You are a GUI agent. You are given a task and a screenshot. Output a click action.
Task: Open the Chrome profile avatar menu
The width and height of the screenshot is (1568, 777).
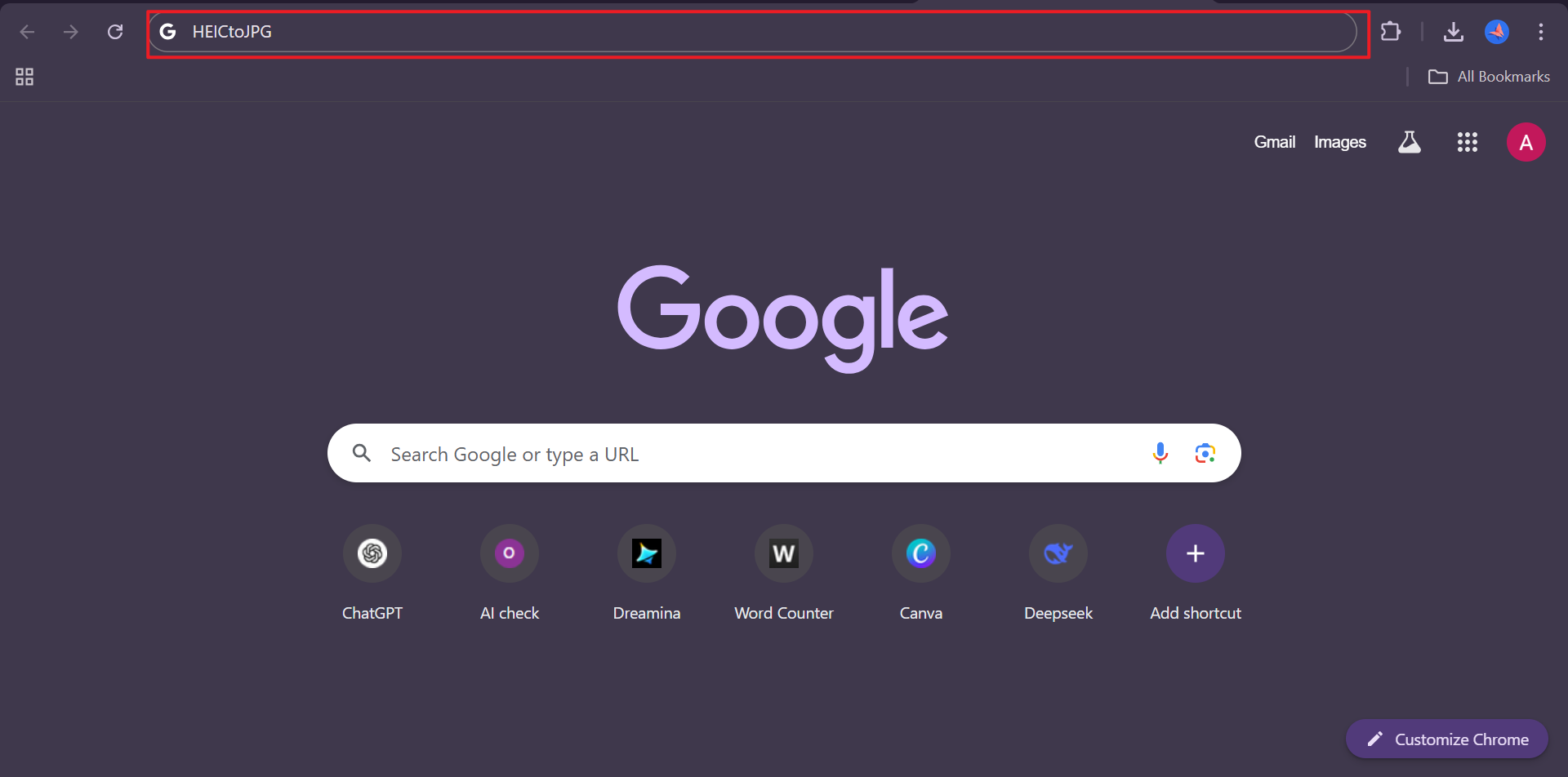click(x=1498, y=31)
